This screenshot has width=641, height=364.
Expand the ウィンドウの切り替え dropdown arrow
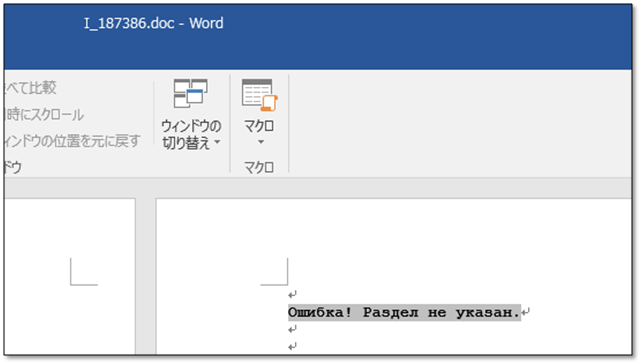pyautogui.click(x=217, y=142)
